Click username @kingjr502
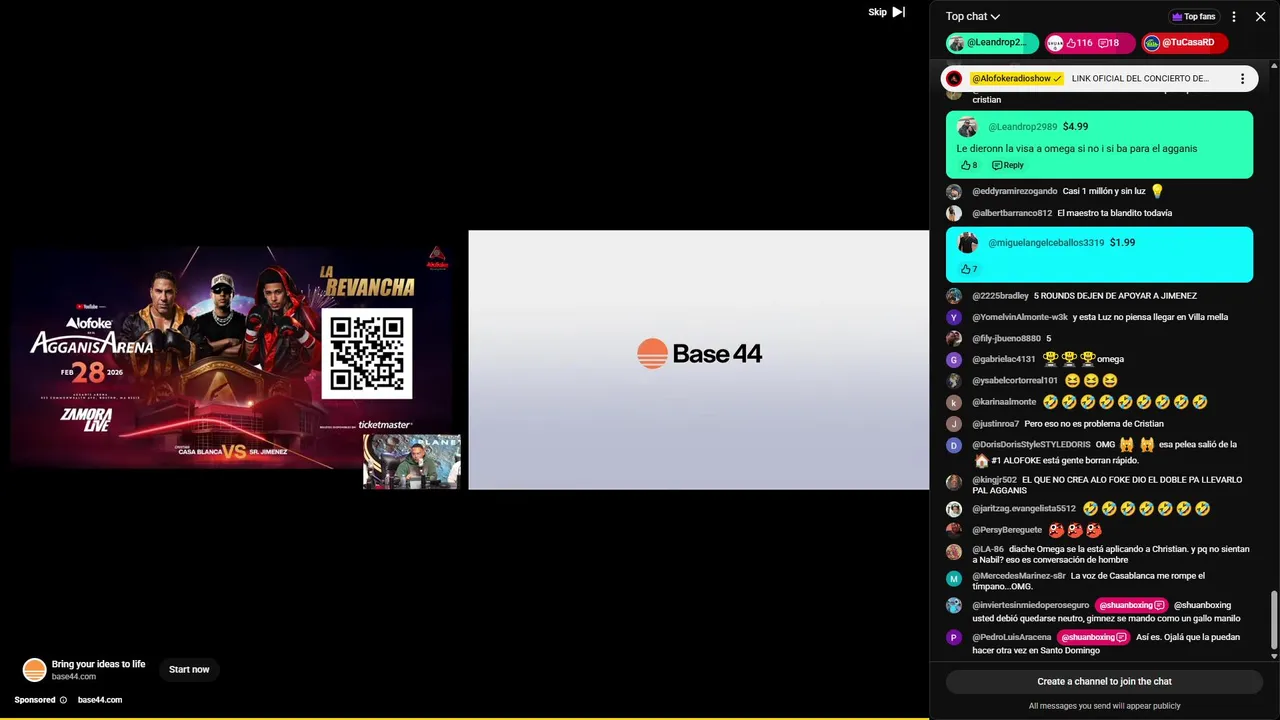This screenshot has width=1280, height=720. [x=995, y=480]
